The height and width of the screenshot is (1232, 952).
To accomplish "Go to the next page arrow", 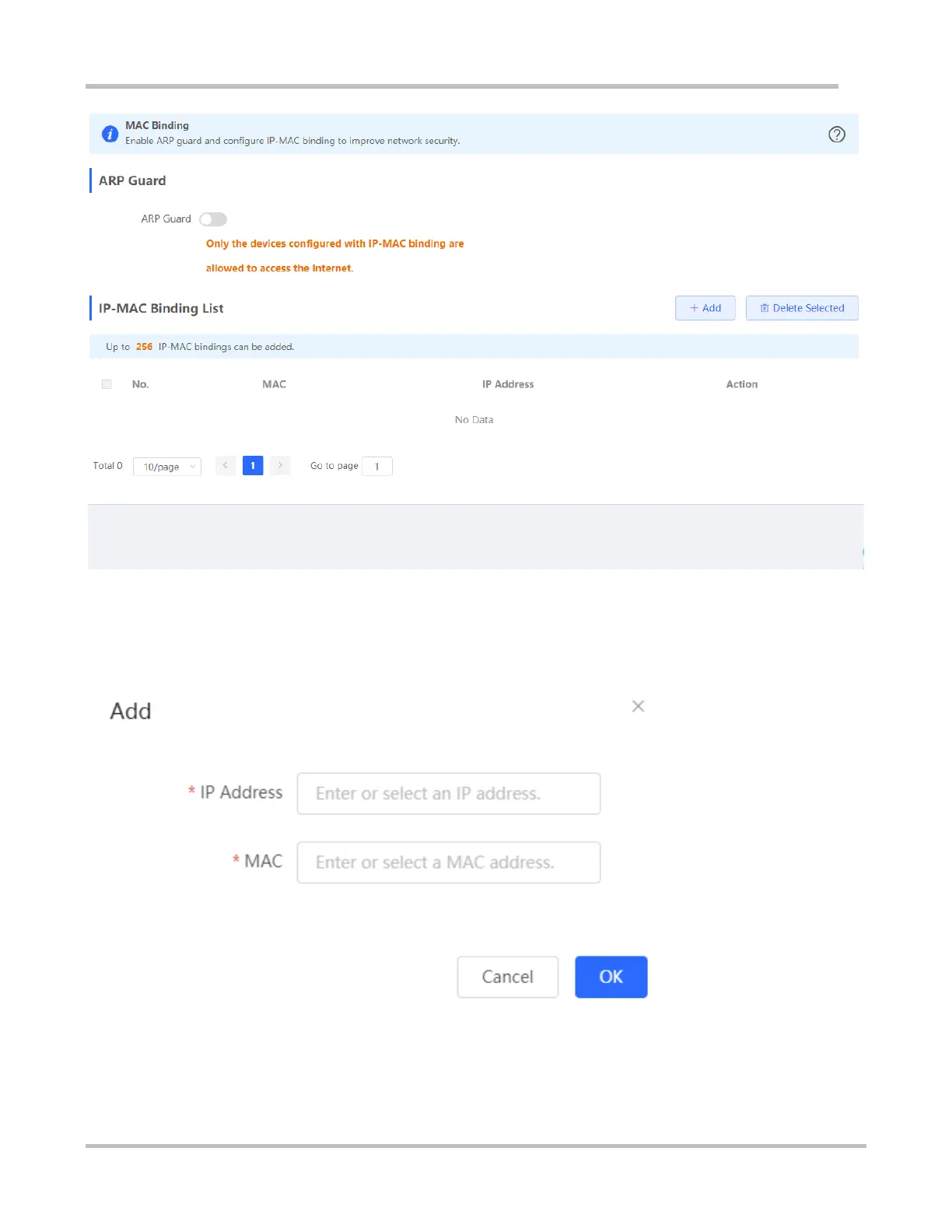I will click(280, 466).
